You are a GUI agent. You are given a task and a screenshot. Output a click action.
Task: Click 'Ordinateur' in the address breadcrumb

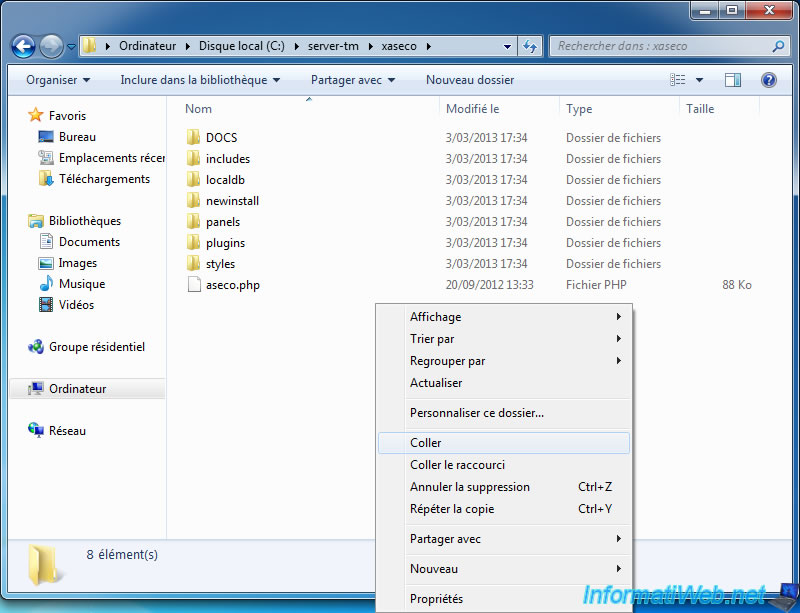coord(147,46)
